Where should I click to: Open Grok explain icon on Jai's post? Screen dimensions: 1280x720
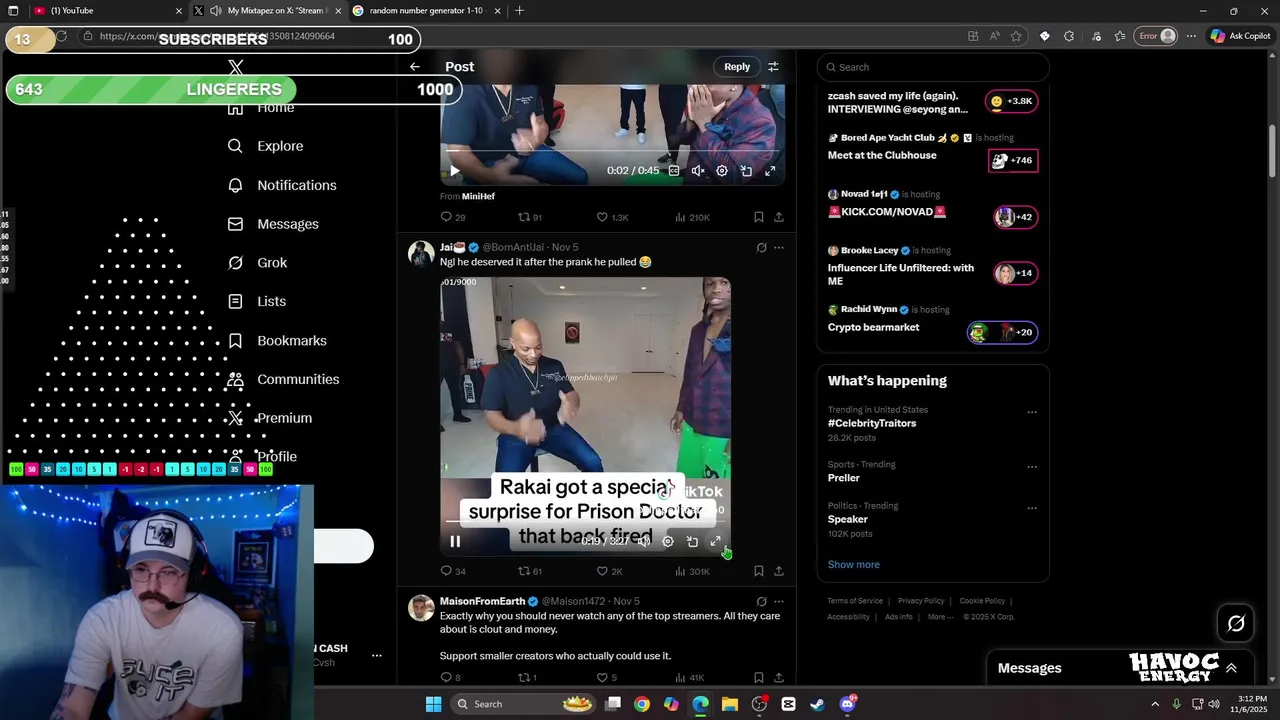pyautogui.click(x=761, y=247)
